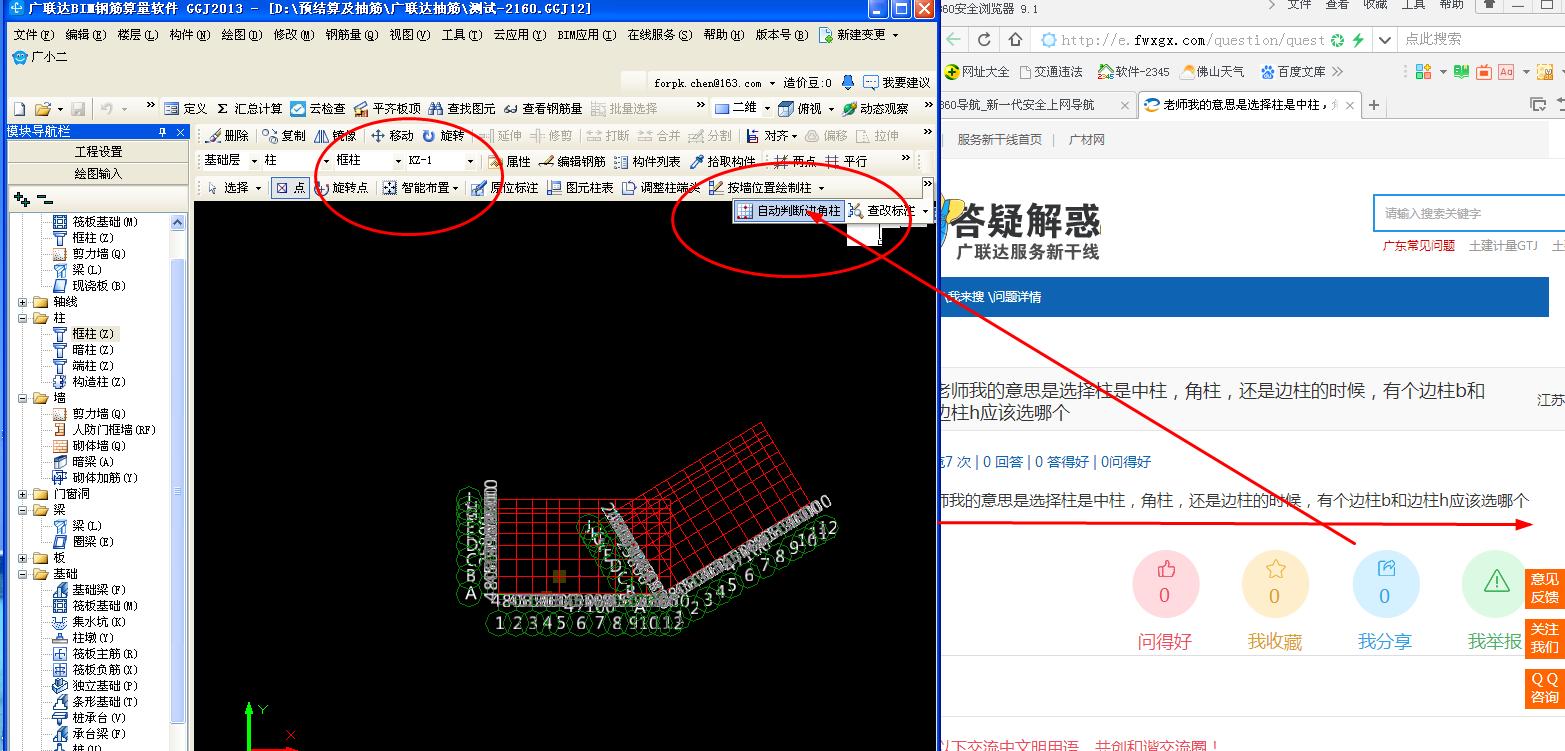Screen dimensions: 1565x751
Task: Open 查看钢筋量 view rebar quantity
Action: [x=543, y=108]
